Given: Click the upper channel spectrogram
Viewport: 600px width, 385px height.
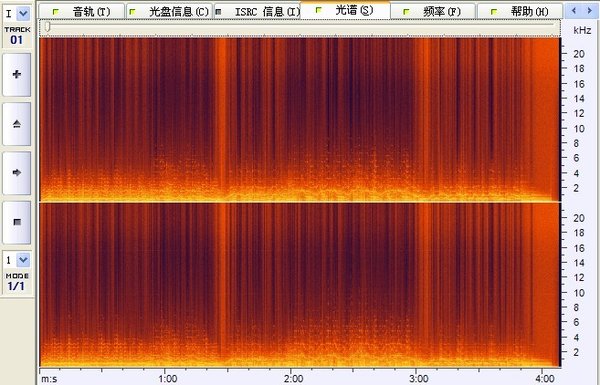Looking at the screenshot, I should [x=300, y=119].
